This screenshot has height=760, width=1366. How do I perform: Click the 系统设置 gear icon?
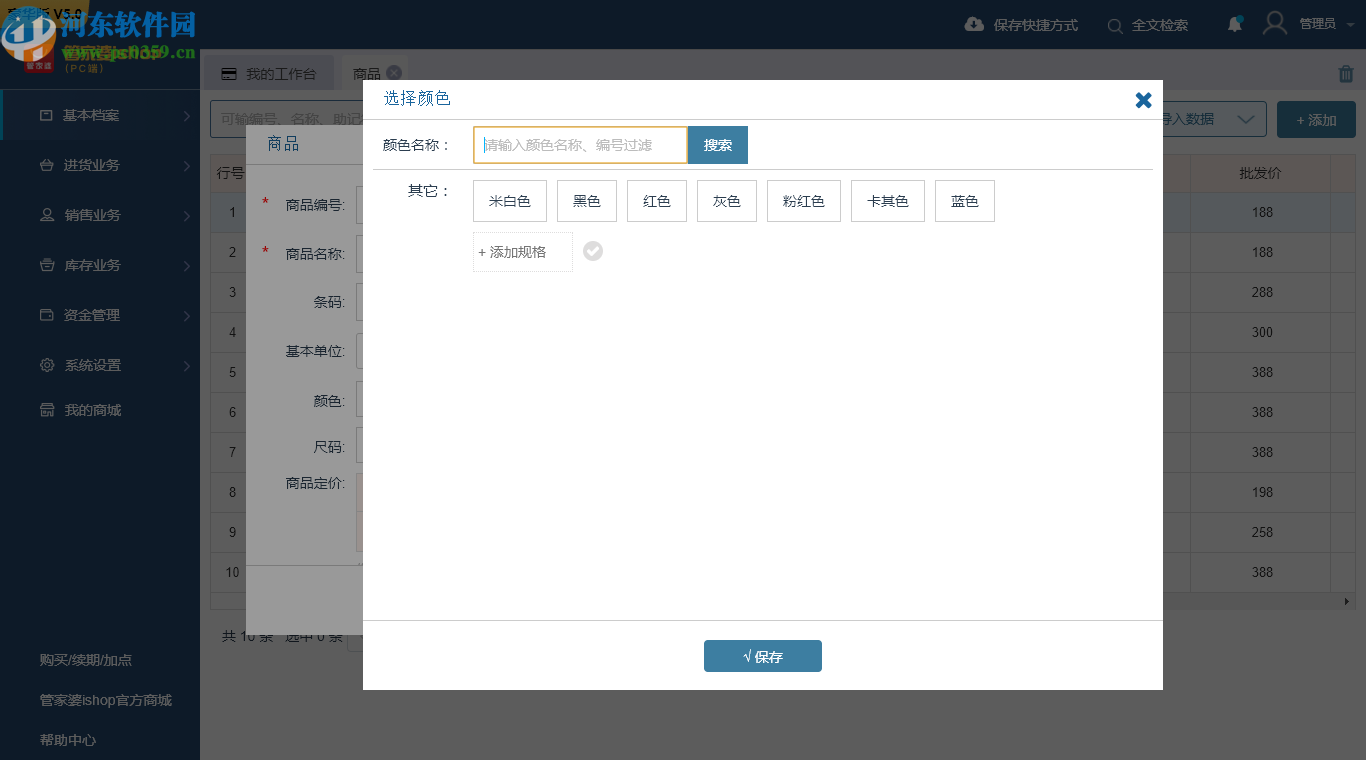(x=44, y=365)
